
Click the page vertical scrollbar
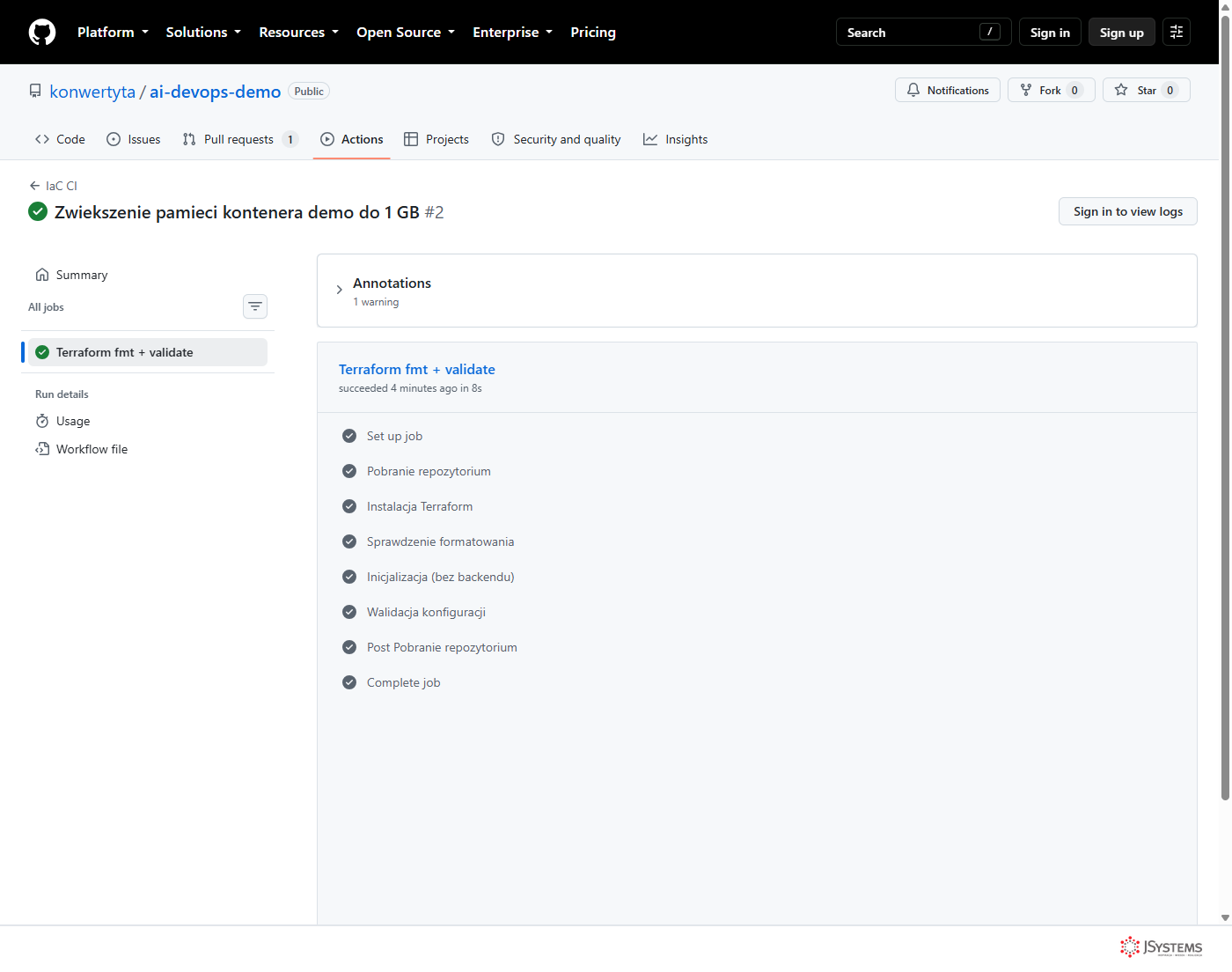[x=1225, y=407]
